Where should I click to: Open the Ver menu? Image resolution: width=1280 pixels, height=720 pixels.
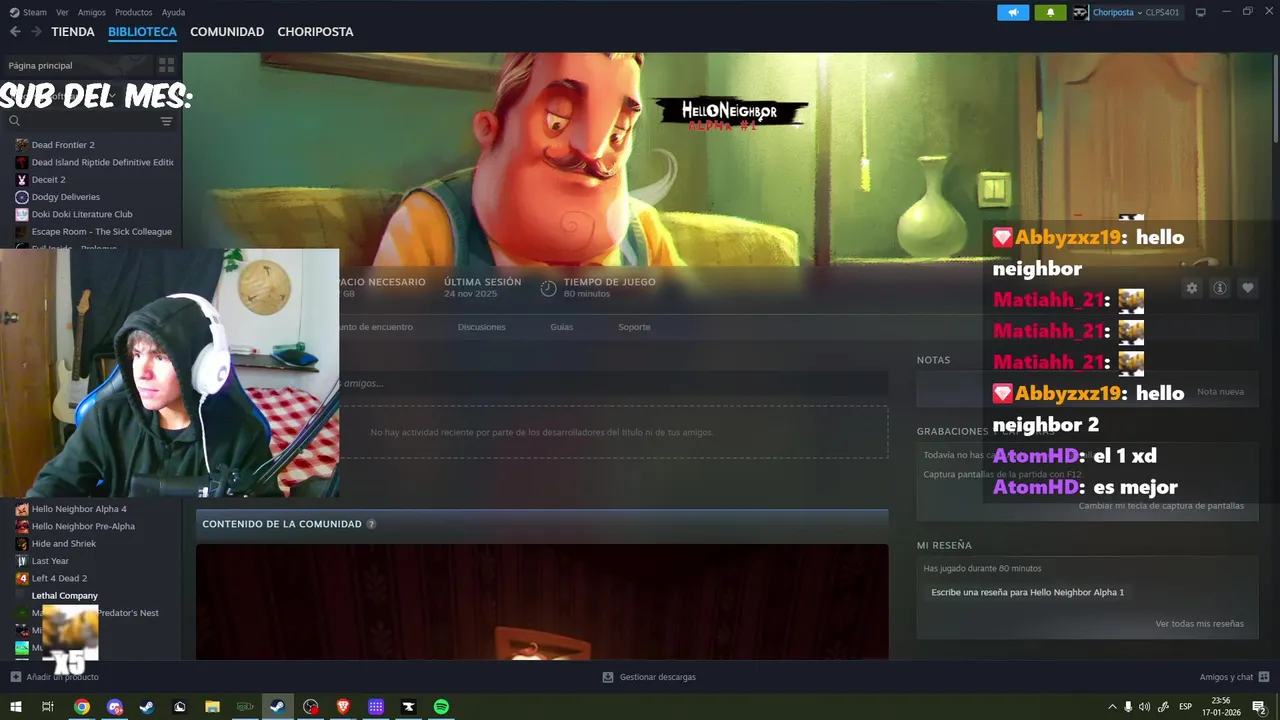[x=62, y=12]
